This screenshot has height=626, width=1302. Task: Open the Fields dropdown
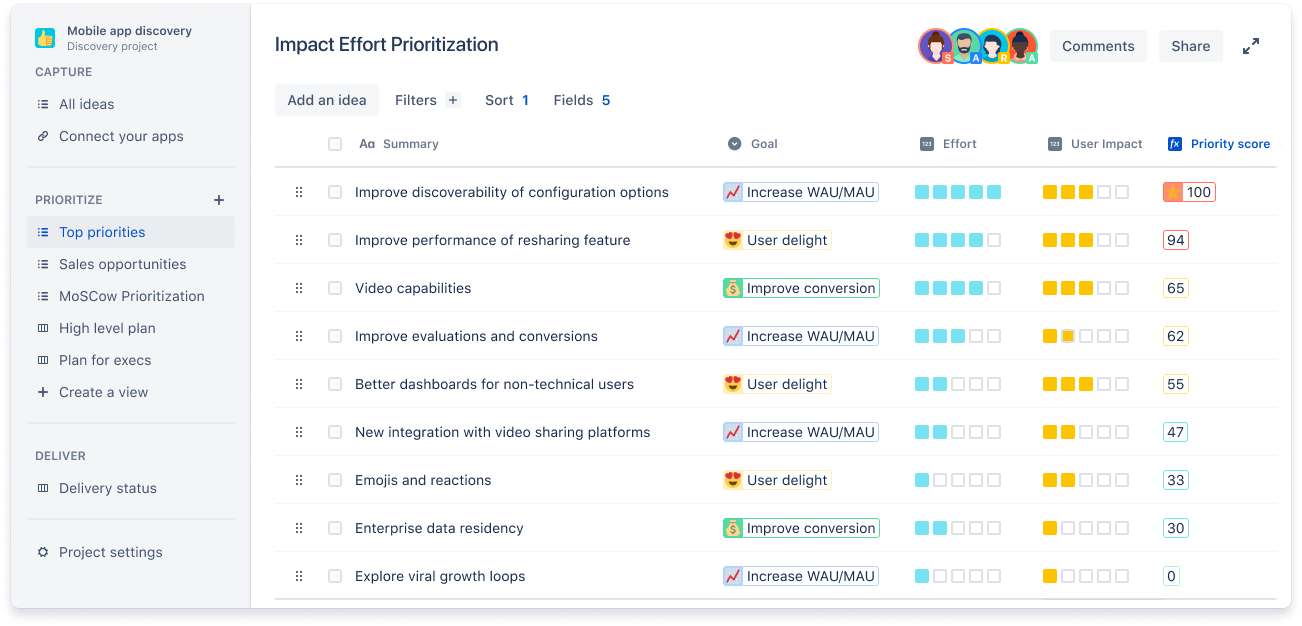tap(580, 99)
